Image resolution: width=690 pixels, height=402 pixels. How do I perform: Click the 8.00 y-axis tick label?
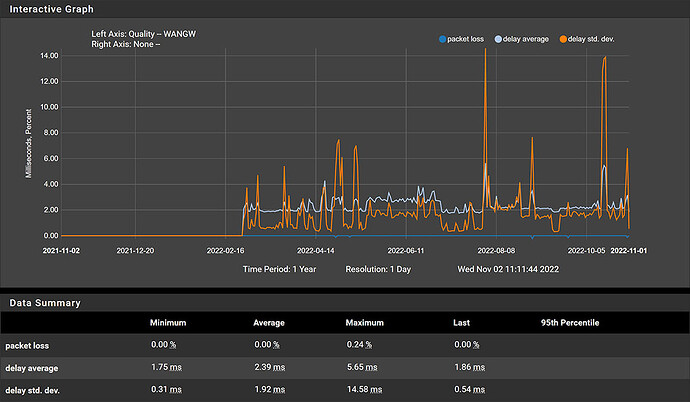[x=51, y=132]
